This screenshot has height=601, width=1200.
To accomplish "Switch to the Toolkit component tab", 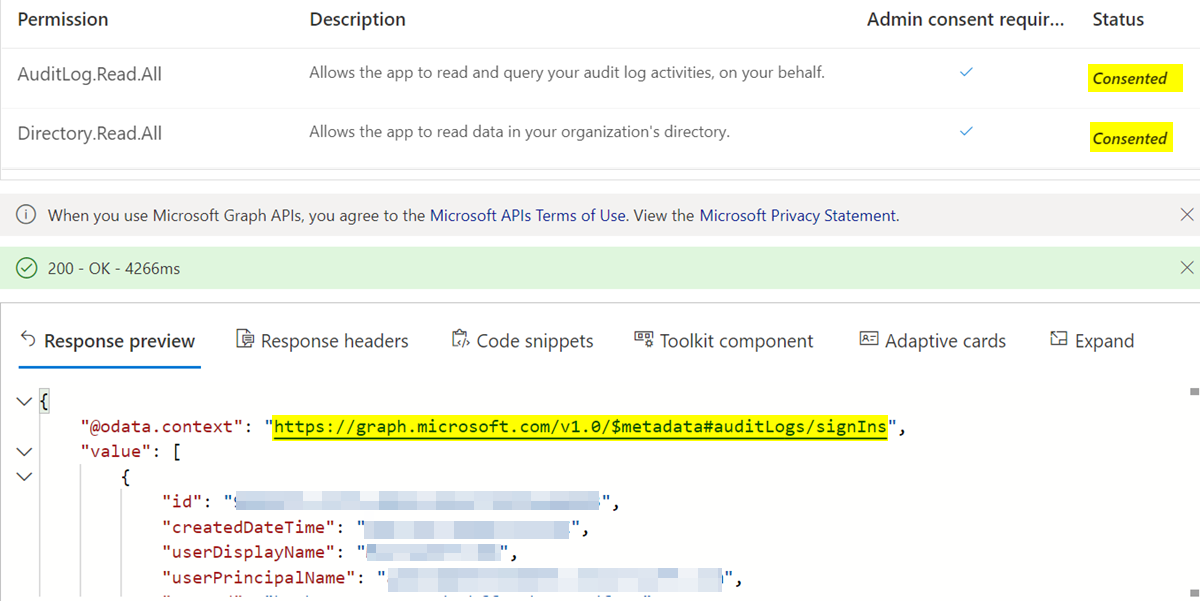I will (724, 341).
